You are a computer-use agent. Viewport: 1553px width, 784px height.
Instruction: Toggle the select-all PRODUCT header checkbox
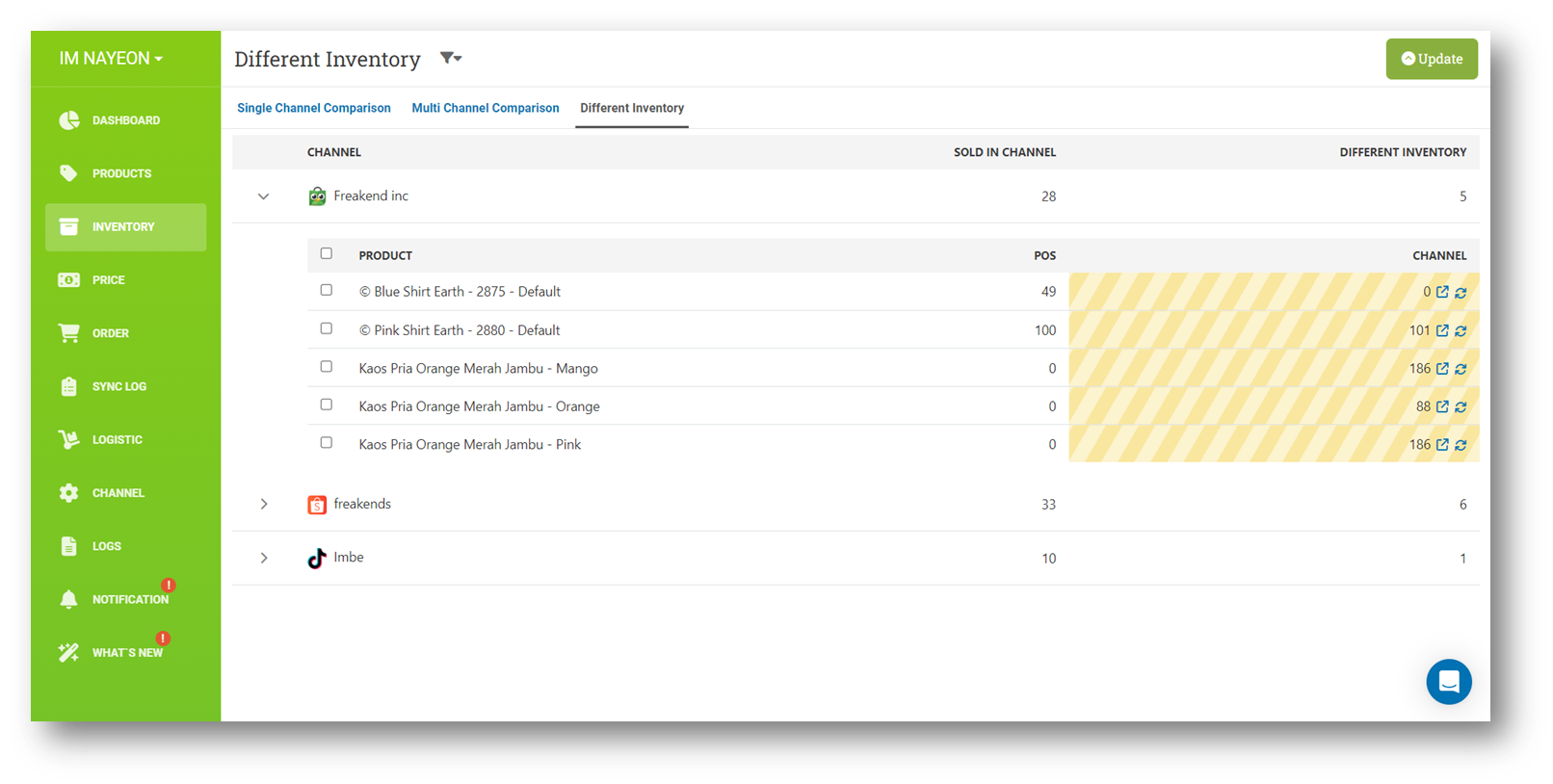coord(327,253)
